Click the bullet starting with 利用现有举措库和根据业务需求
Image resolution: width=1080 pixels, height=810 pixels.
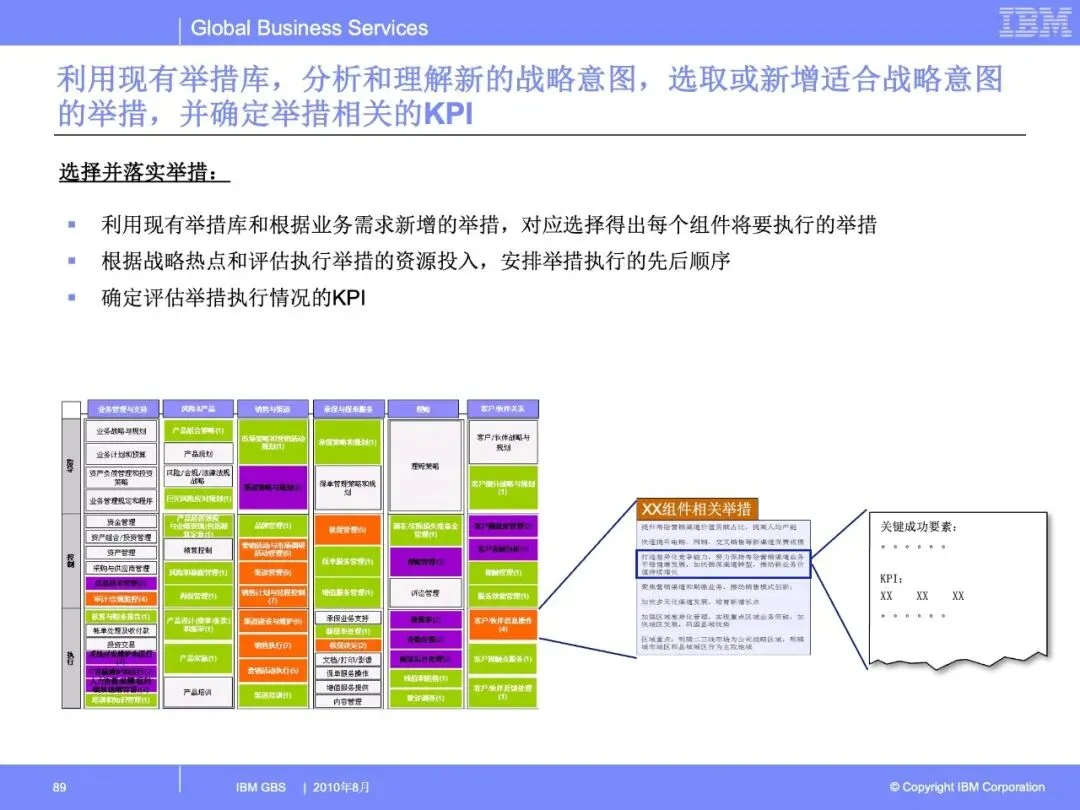(489, 225)
